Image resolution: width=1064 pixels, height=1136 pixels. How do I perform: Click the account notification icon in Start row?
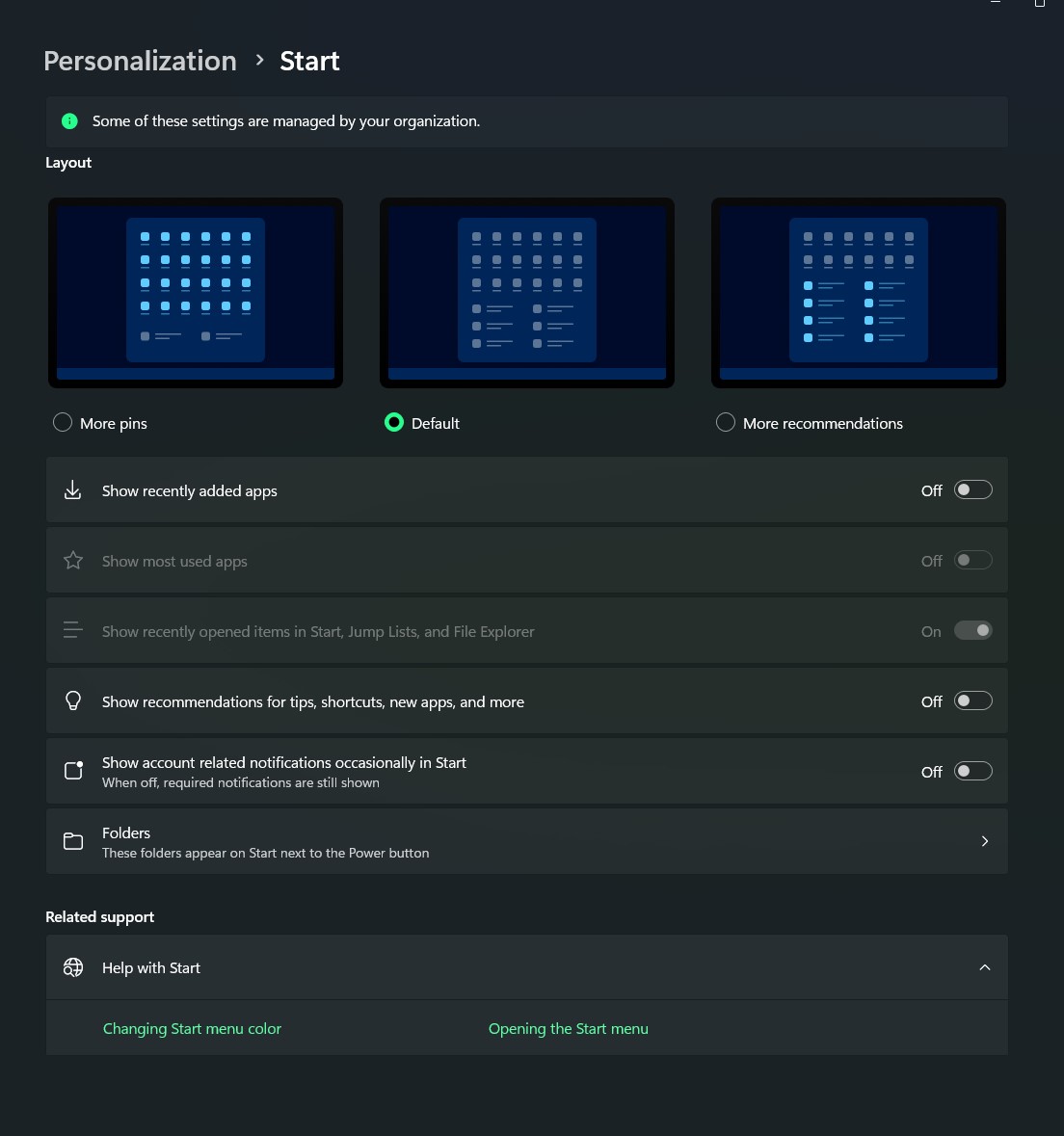pyautogui.click(x=73, y=770)
